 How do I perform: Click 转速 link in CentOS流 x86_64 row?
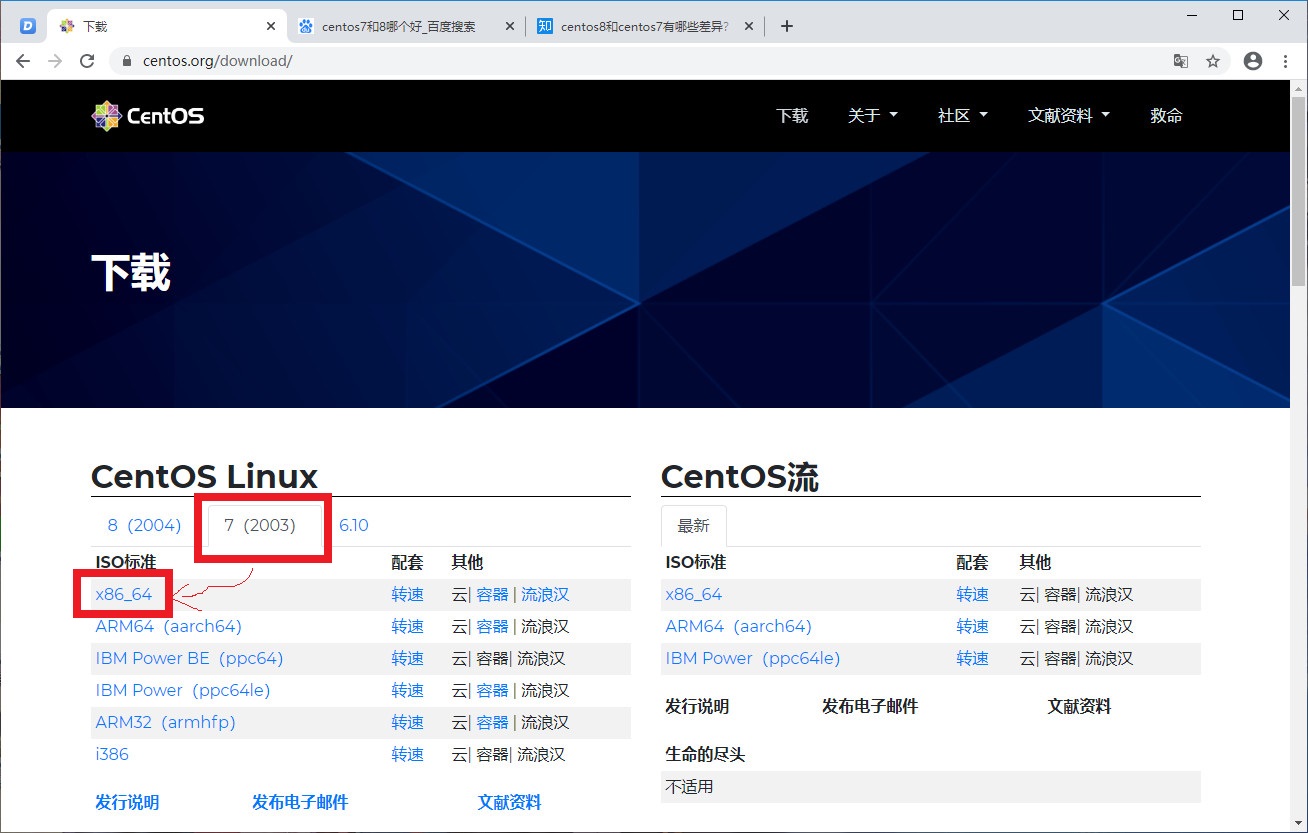[x=973, y=595]
